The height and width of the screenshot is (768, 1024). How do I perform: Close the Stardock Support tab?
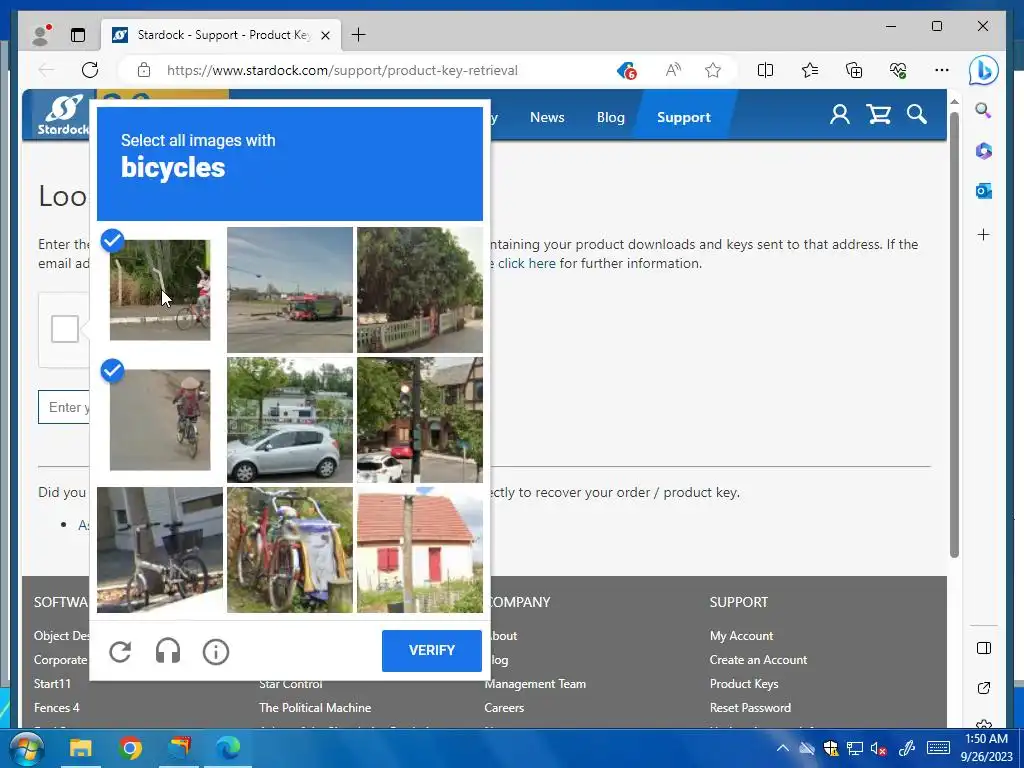pyautogui.click(x=325, y=35)
